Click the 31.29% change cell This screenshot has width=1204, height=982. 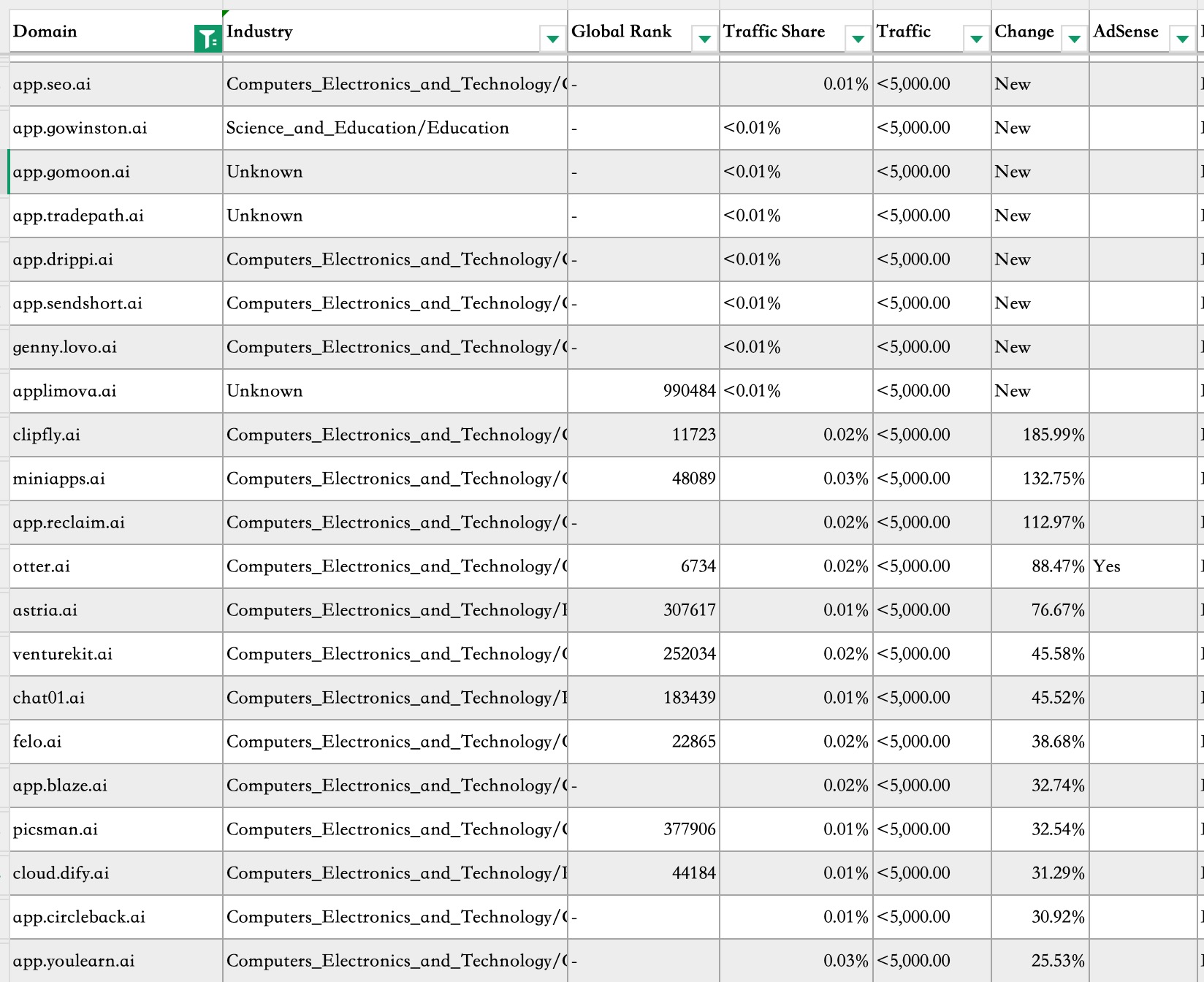click(x=1040, y=873)
